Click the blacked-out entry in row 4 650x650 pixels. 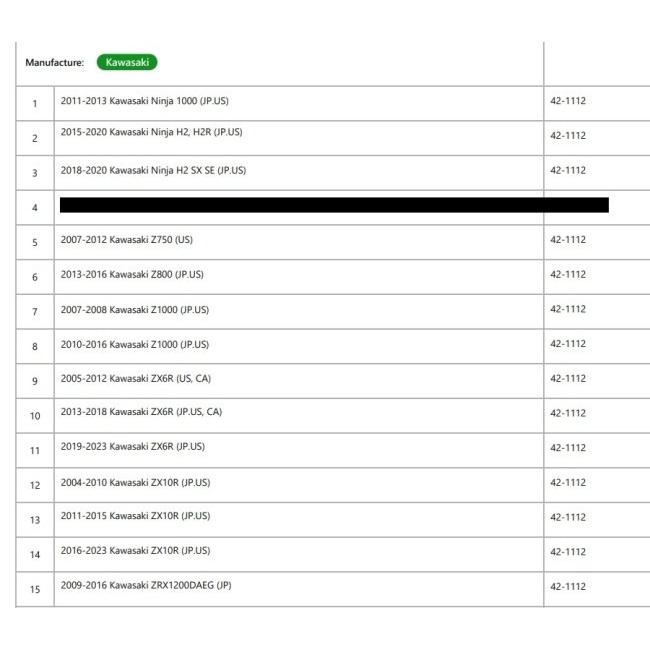click(x=334, y=206)
